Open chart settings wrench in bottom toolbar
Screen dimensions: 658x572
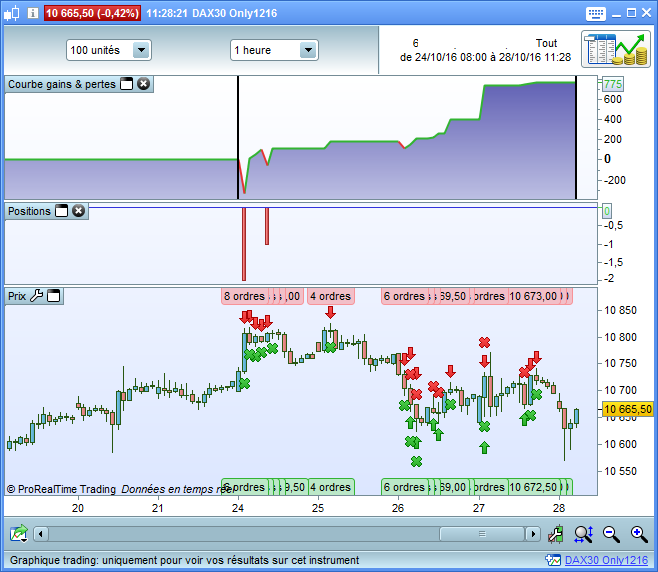tap(556, 534)
